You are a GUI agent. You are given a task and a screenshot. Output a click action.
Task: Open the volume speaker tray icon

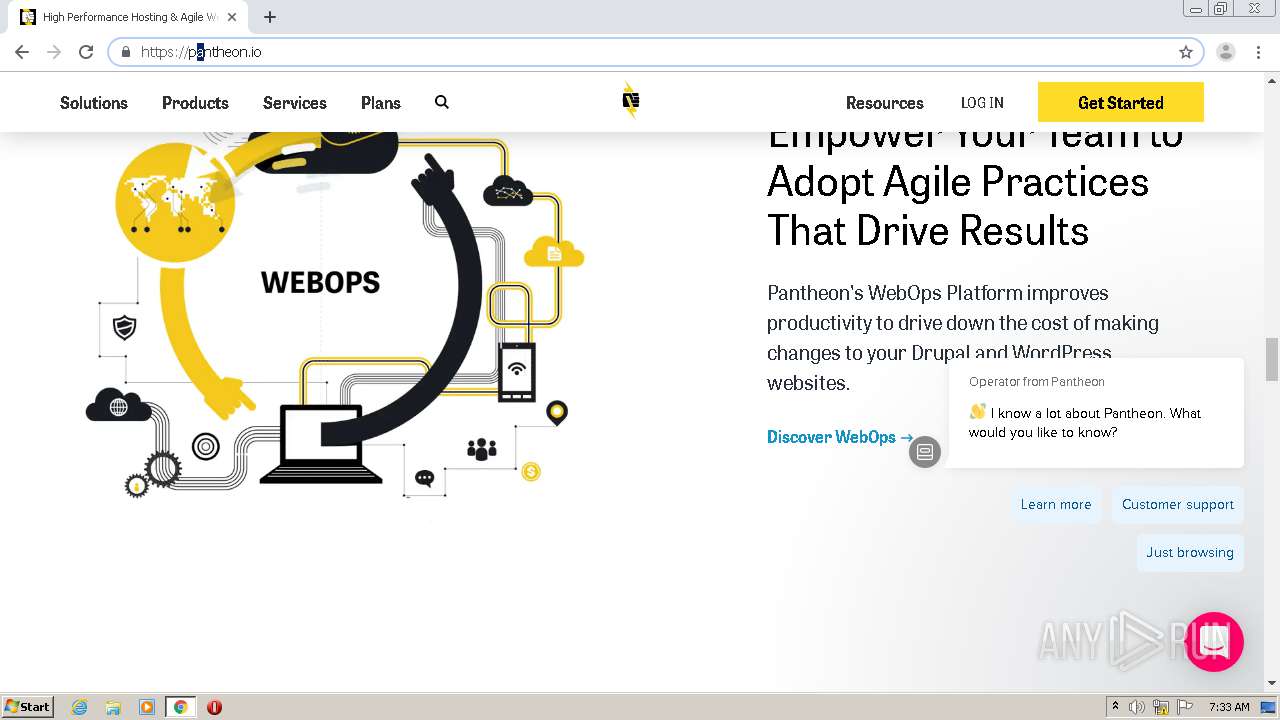point(1137,707)
